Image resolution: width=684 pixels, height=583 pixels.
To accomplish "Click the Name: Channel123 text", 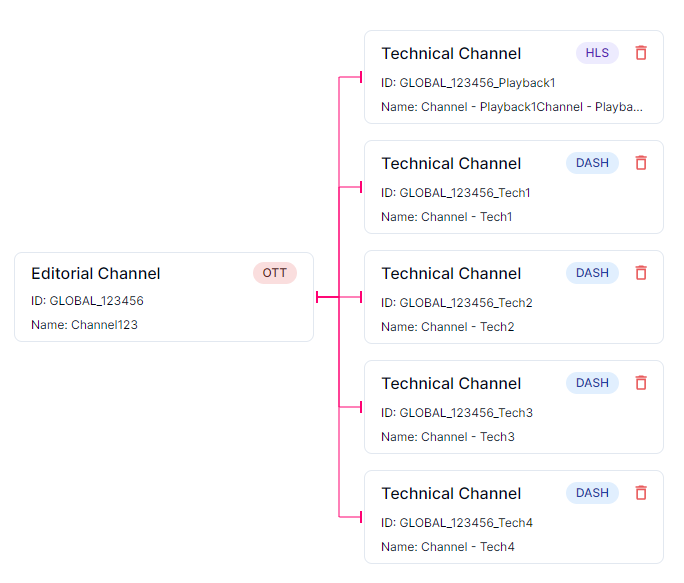I will pyautogui.click(x=84, y=325).
